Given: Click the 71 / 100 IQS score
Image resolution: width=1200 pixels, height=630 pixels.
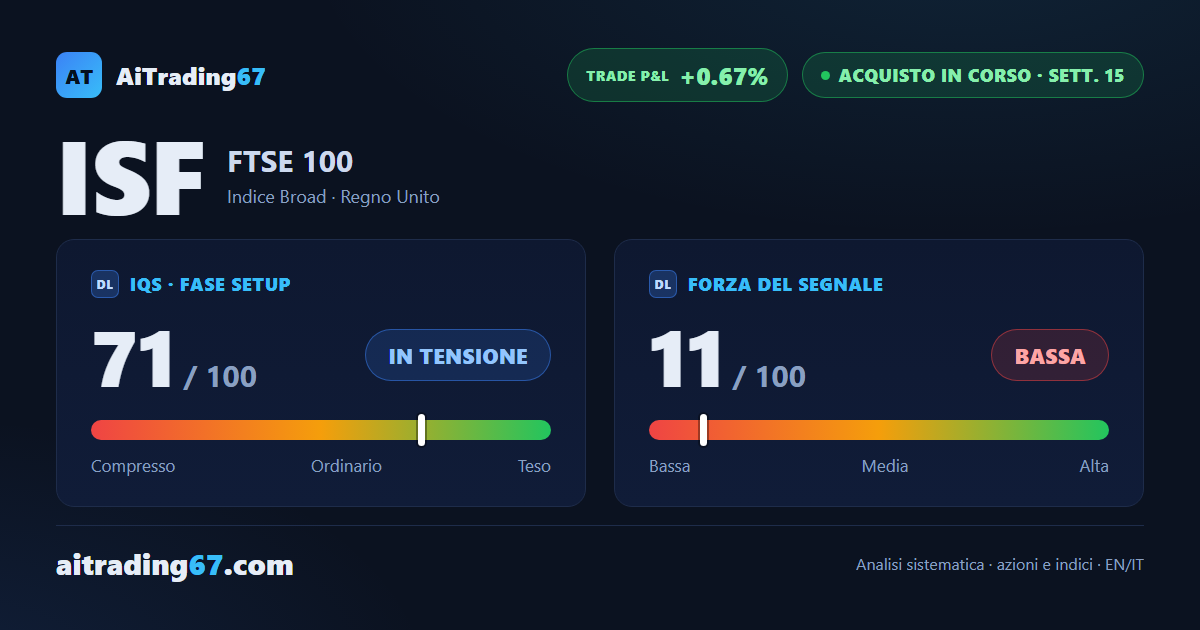Looking at the screenshot, I should pyautogui.click(x=174, y=360).
